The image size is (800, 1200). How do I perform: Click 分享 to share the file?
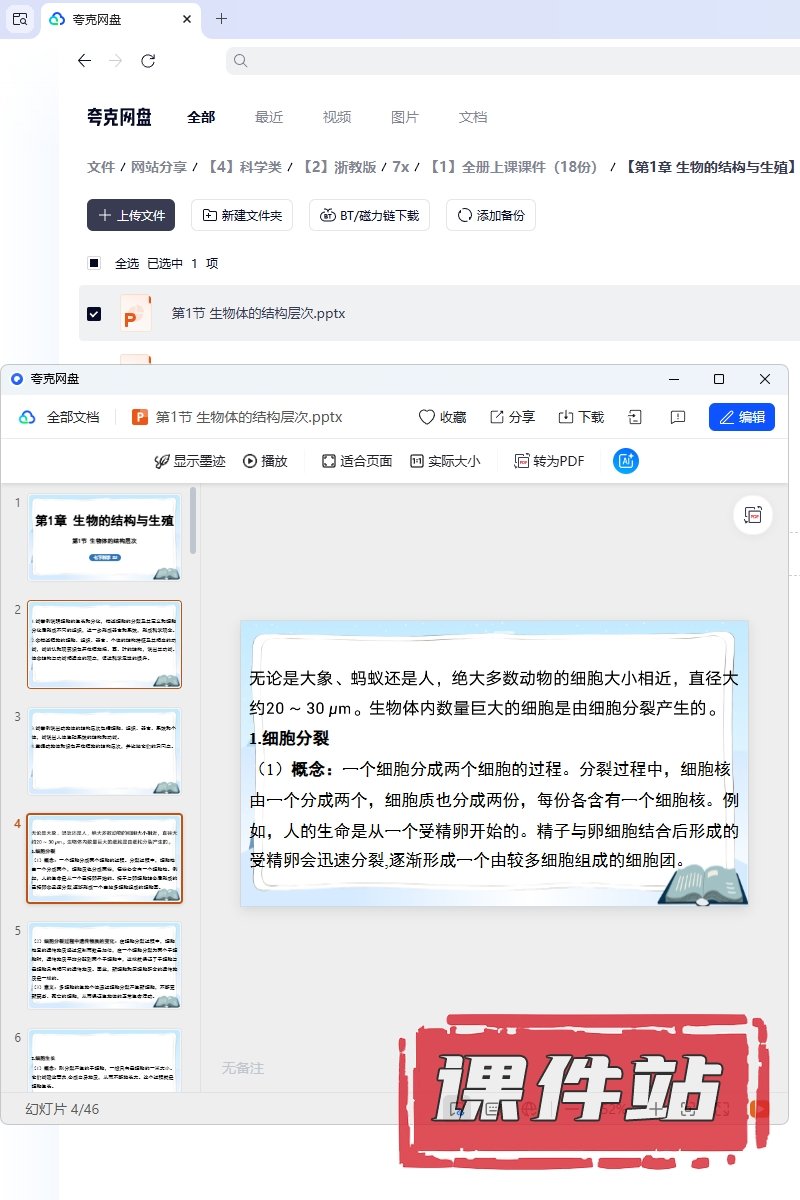[x=512, y=417]
